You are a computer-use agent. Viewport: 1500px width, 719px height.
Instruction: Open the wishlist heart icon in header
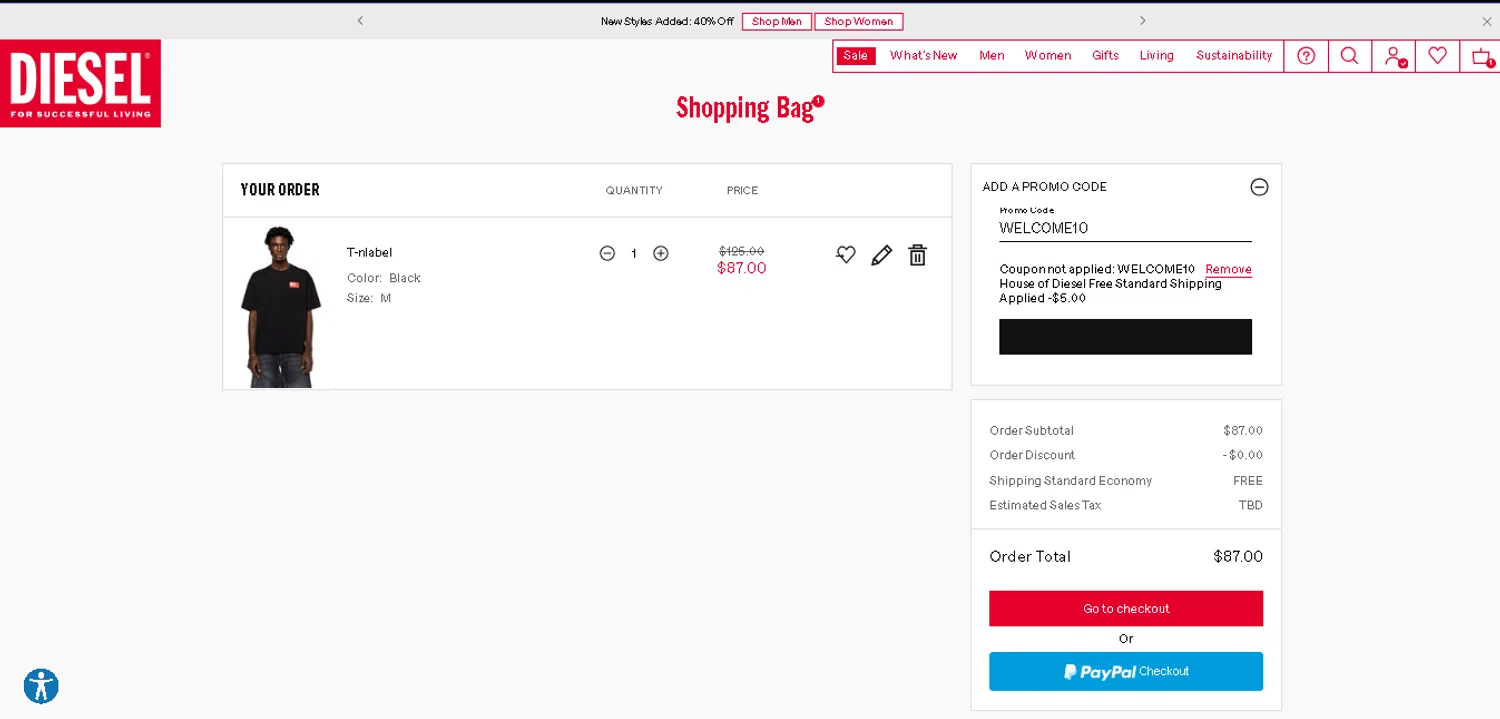(1437, 56)
